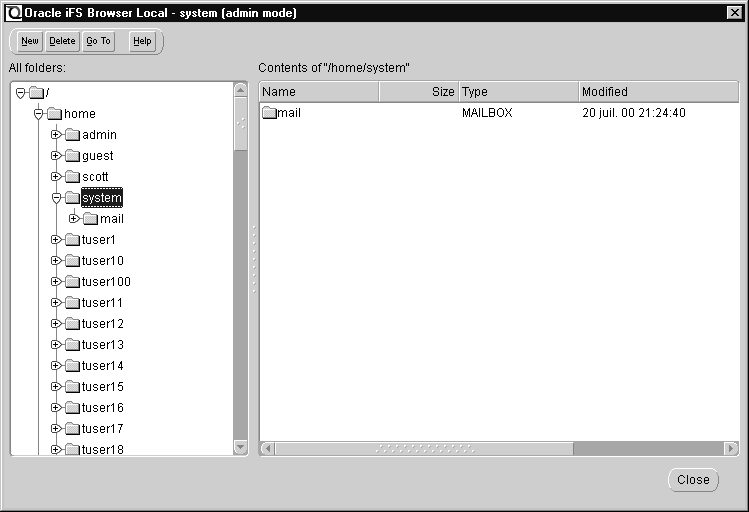Sort contents by Name column header
The width and height of the screenshot is (749, 512).
(319, 92)
